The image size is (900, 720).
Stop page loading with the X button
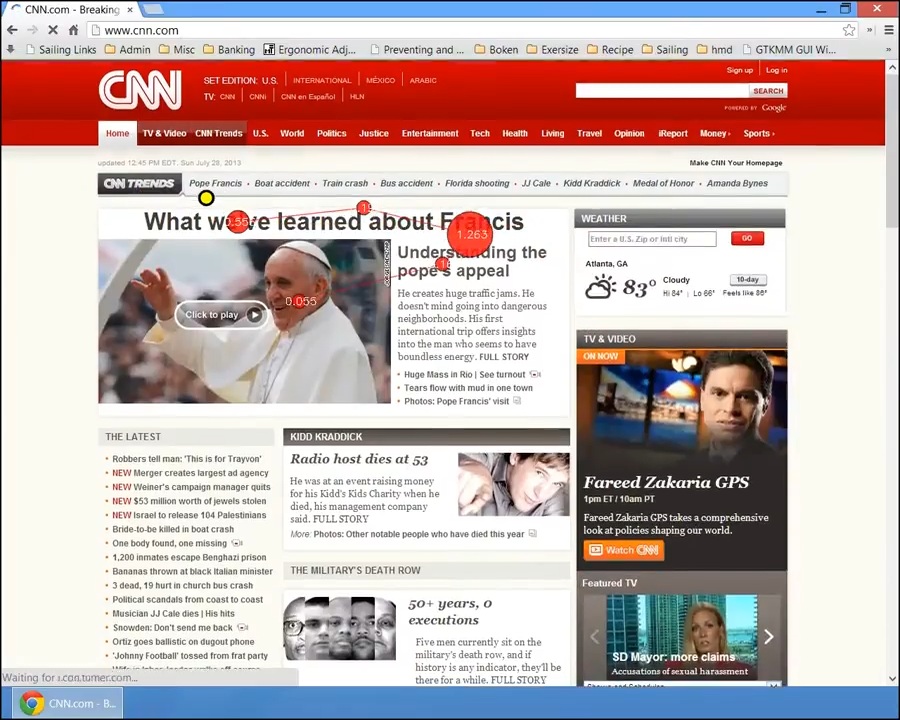[x=52, y=30]
